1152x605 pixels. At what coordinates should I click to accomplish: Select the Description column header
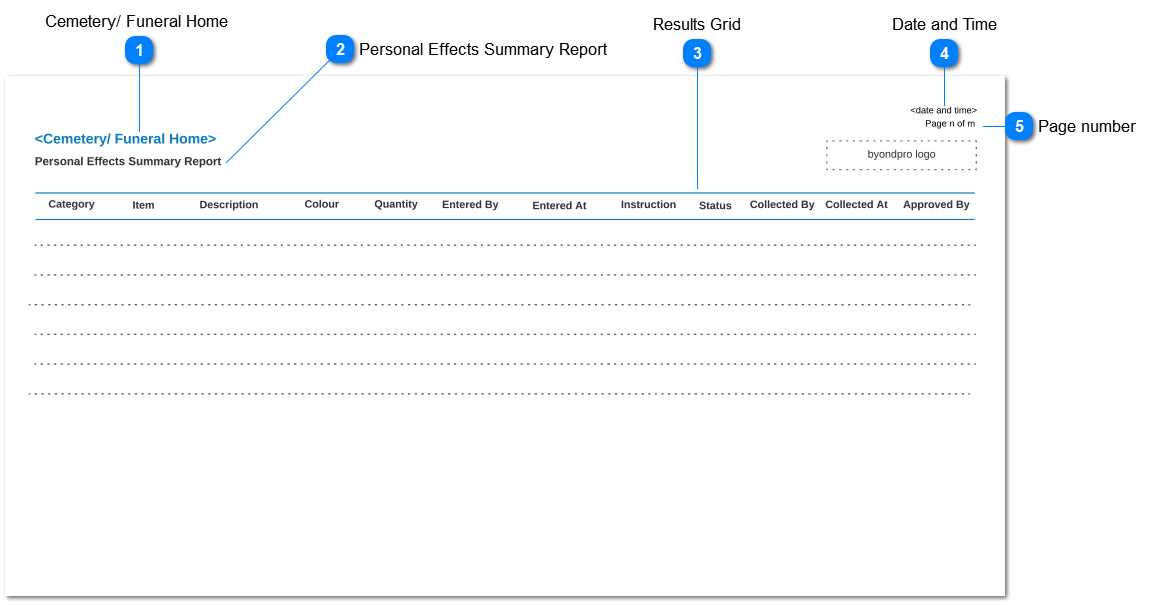coord(228,204)
